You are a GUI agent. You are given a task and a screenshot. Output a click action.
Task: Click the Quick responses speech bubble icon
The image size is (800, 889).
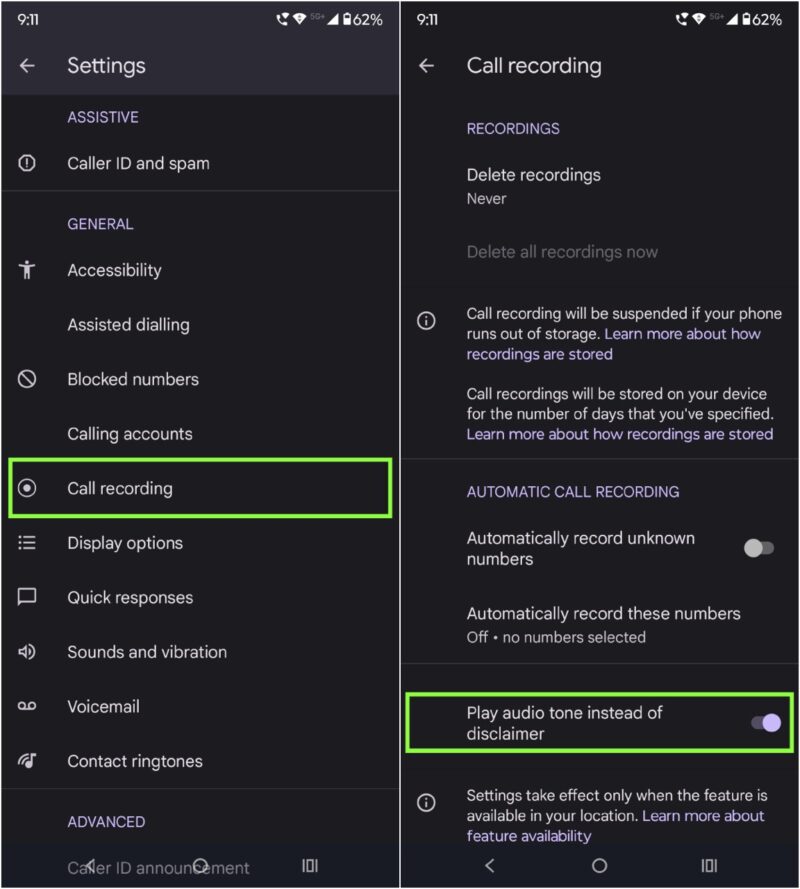[x=27, y=597]
